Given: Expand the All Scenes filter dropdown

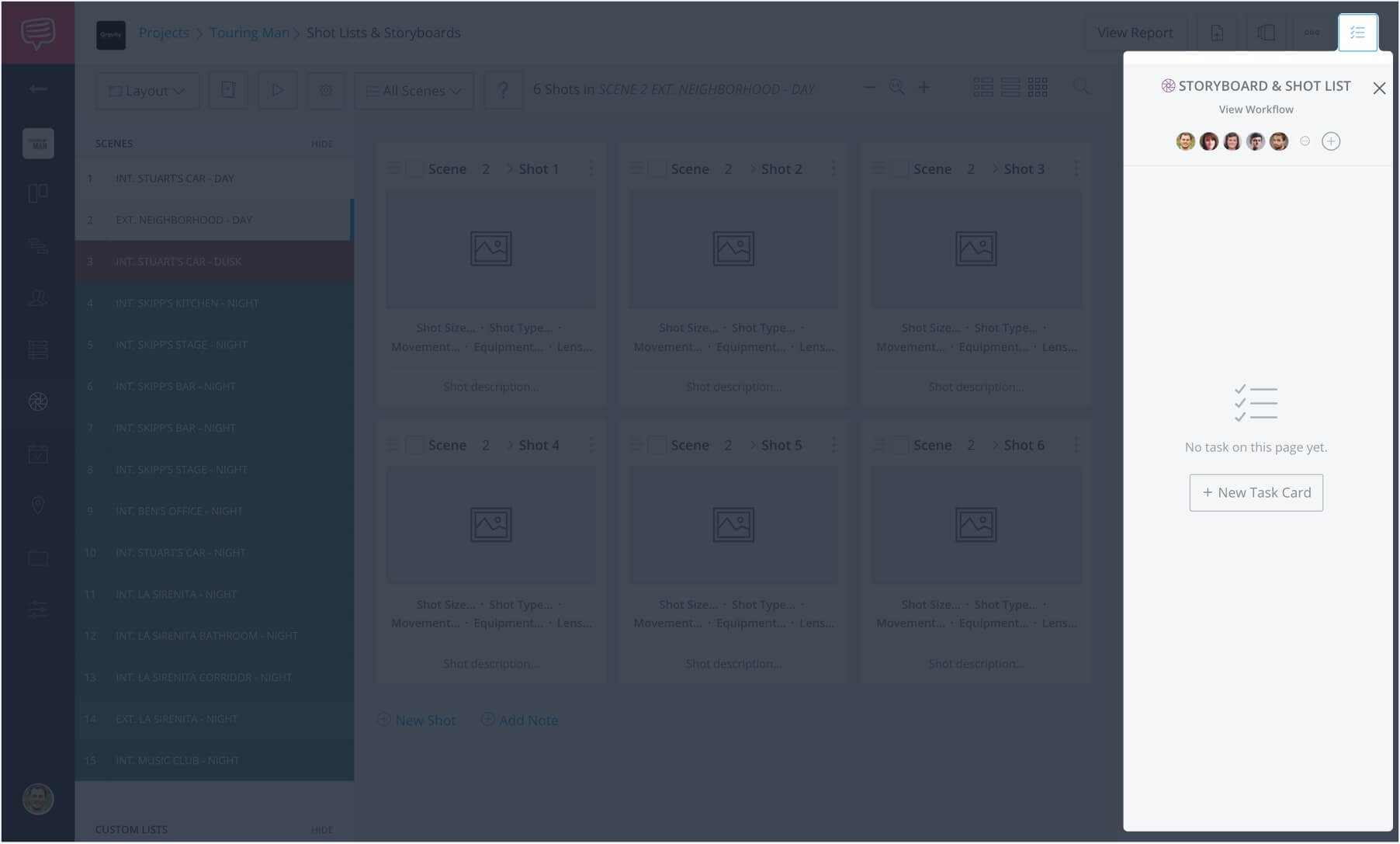Looking at the screenshot, I should pyautogui.click(x=414, y=90).
